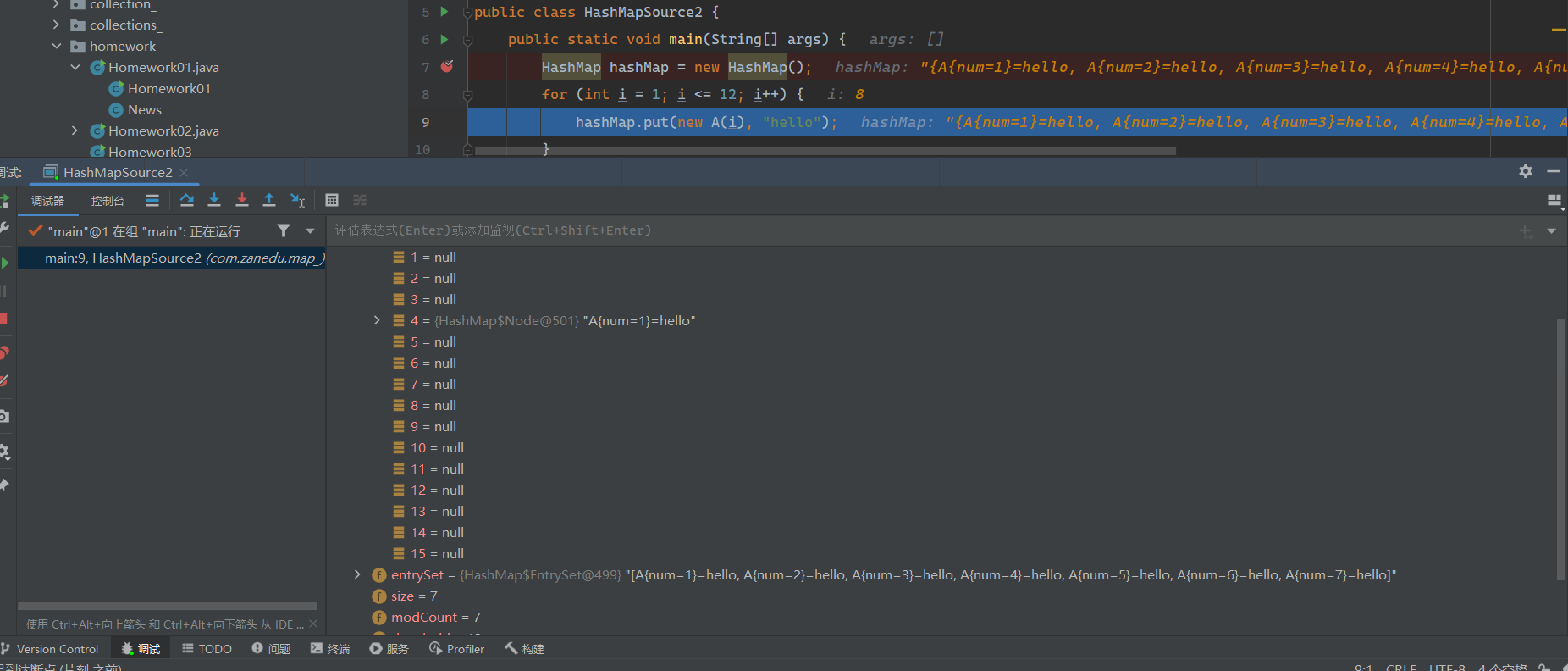The width and height of the screenshot is (1568, 671).
Task: Expand the collections_ folder
Action: click(57, 25)
